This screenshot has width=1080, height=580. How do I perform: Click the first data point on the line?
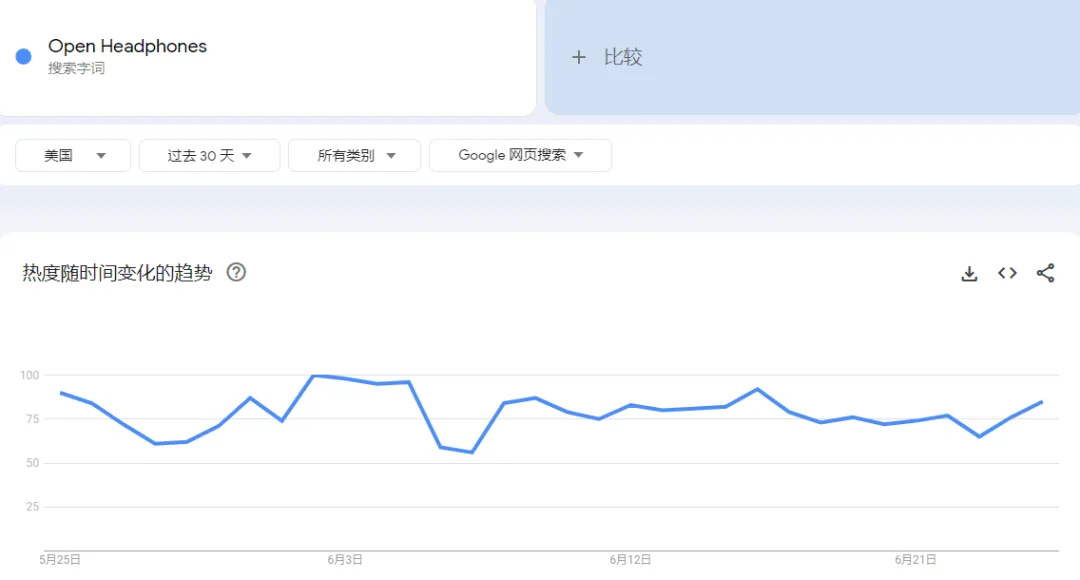(61, 393)
